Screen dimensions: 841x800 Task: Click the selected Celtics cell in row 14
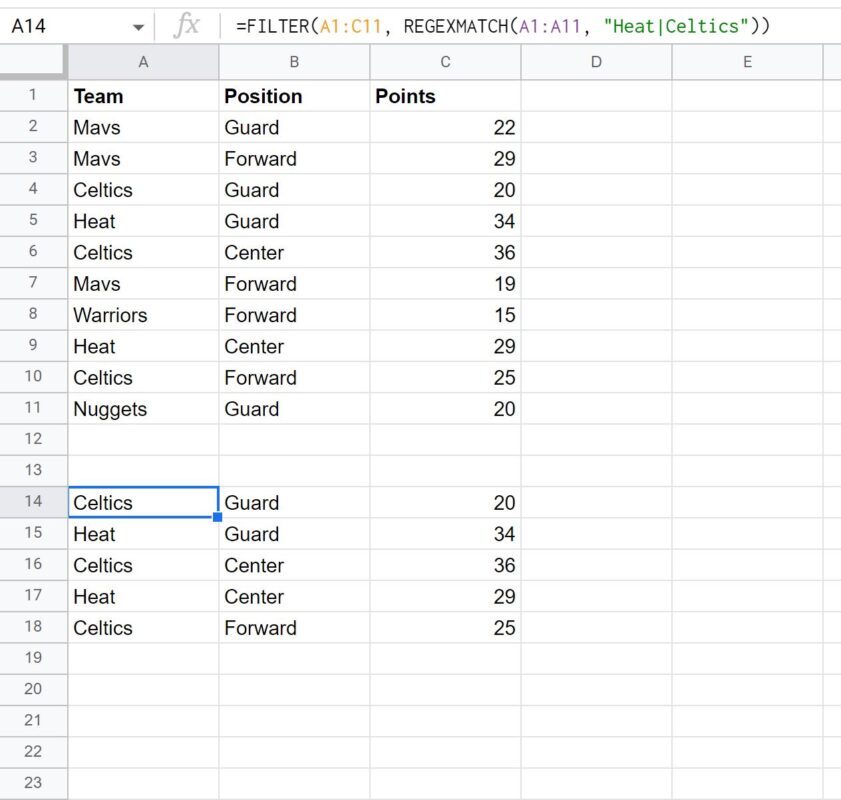pos(143,502)
